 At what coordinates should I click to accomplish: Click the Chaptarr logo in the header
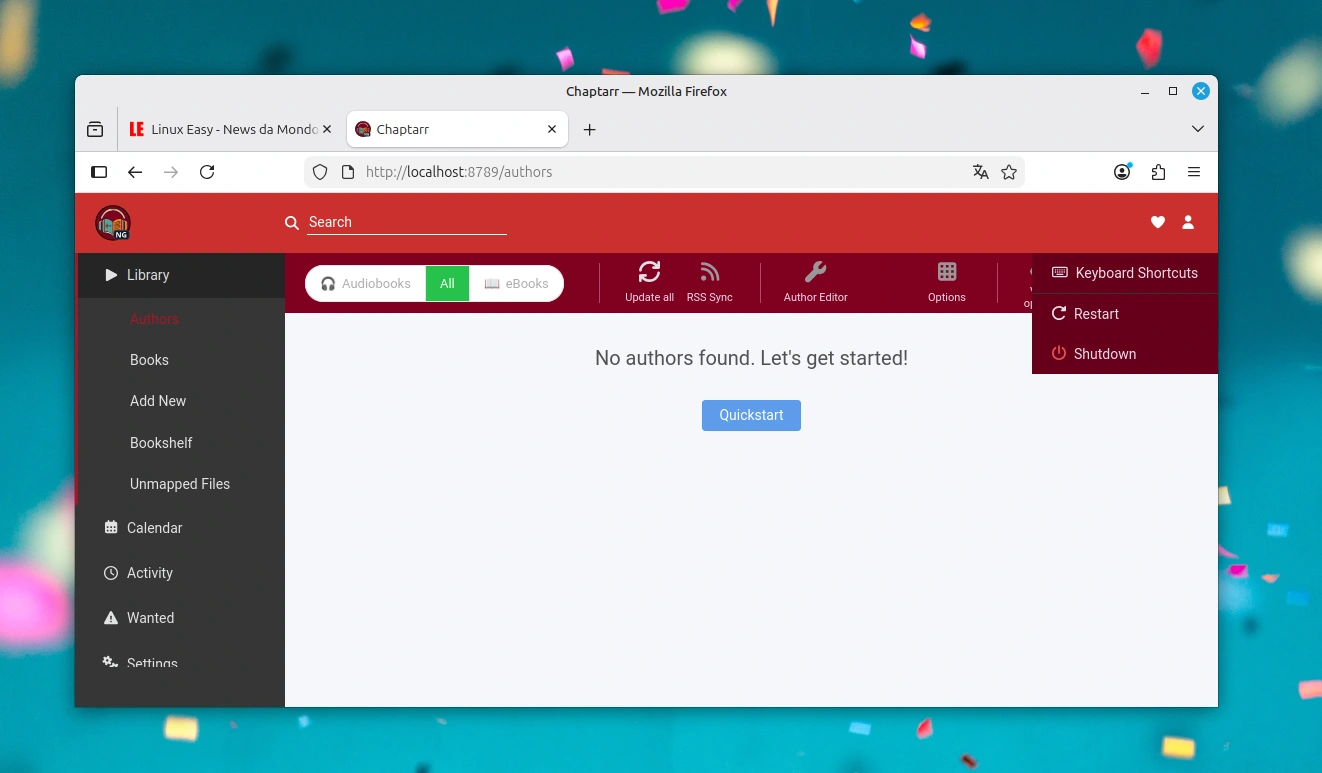[113, 222]
